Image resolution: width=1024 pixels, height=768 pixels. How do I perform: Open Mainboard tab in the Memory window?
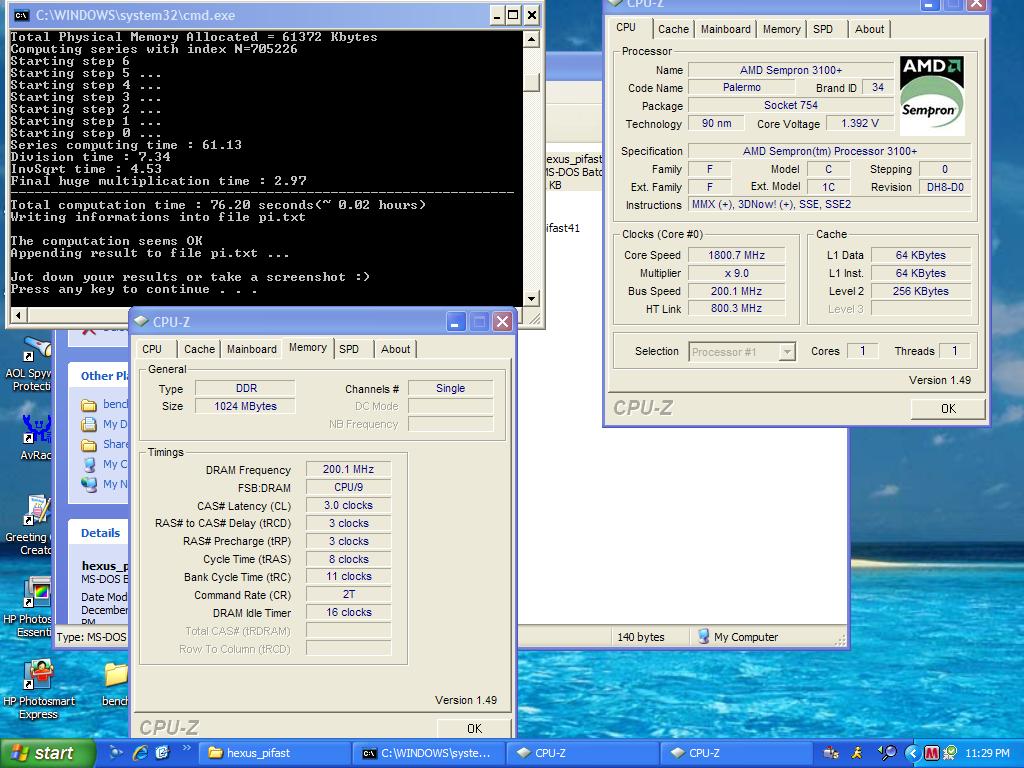point(251,349)
